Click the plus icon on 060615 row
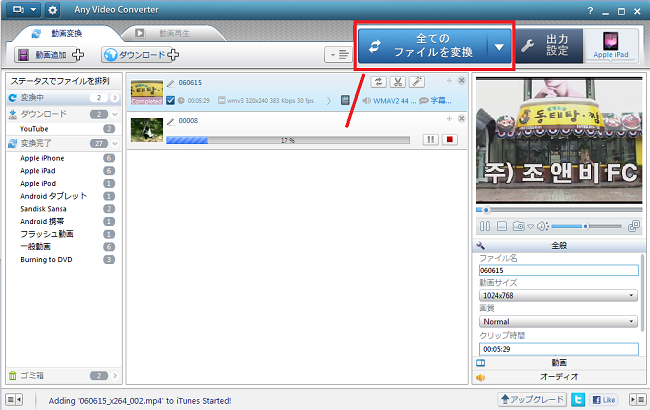The width and height of the screenshot is (650, 410). click(449, 80)
